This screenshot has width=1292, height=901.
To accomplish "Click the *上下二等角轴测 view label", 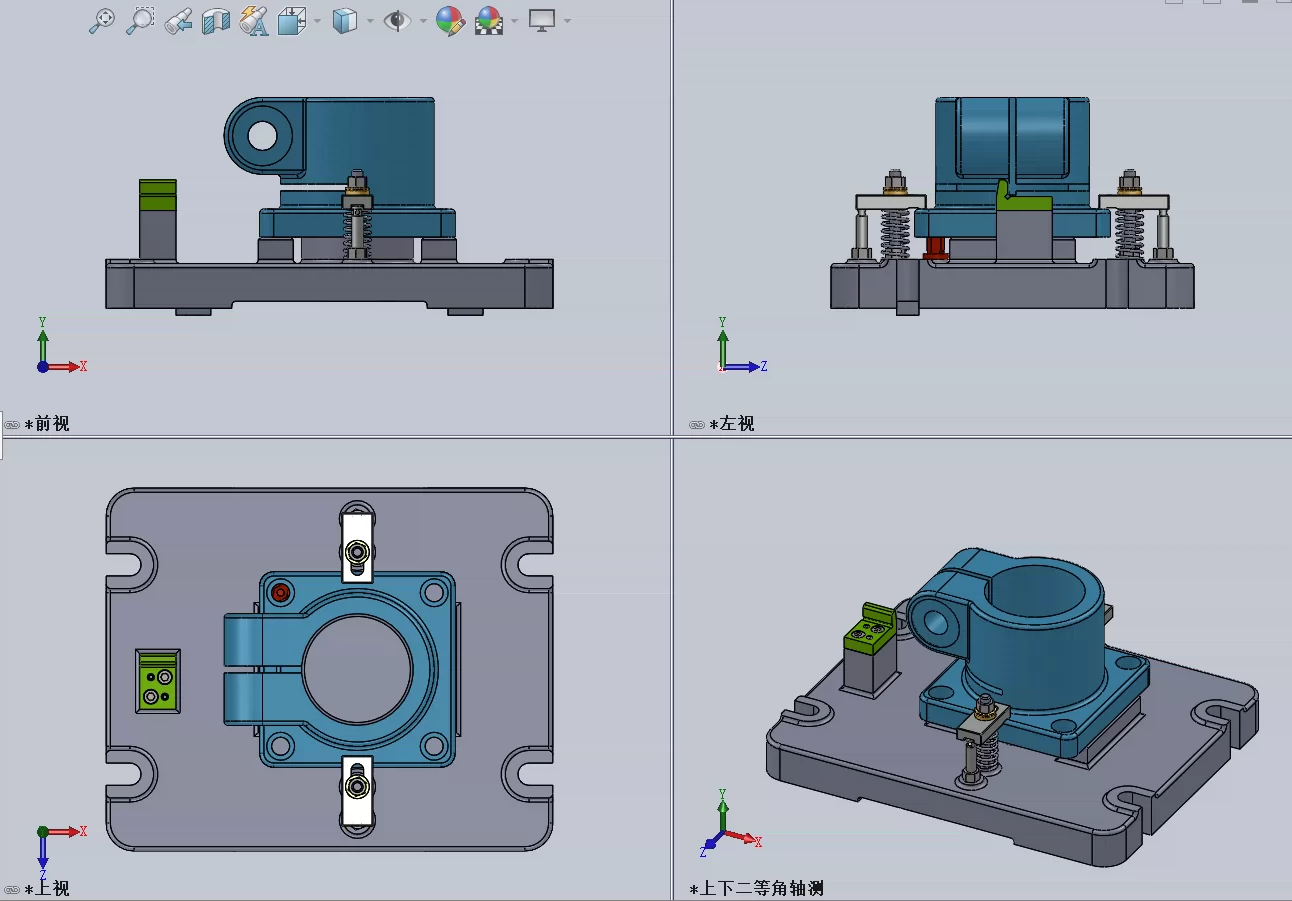I will click(x=756, y=888).
